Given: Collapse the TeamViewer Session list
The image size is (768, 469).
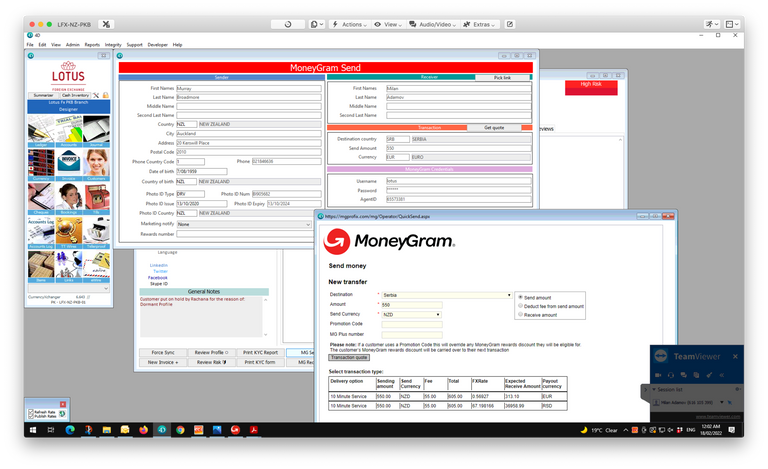Looking at the screenshot, I should click(x=654, y=389).
